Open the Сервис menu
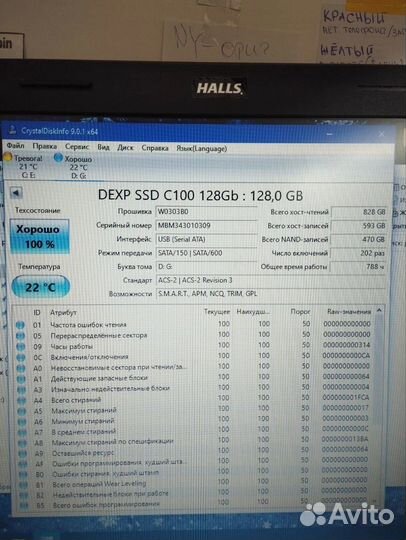The height and width of the screenshot is (540, 406). click(77, 147)
